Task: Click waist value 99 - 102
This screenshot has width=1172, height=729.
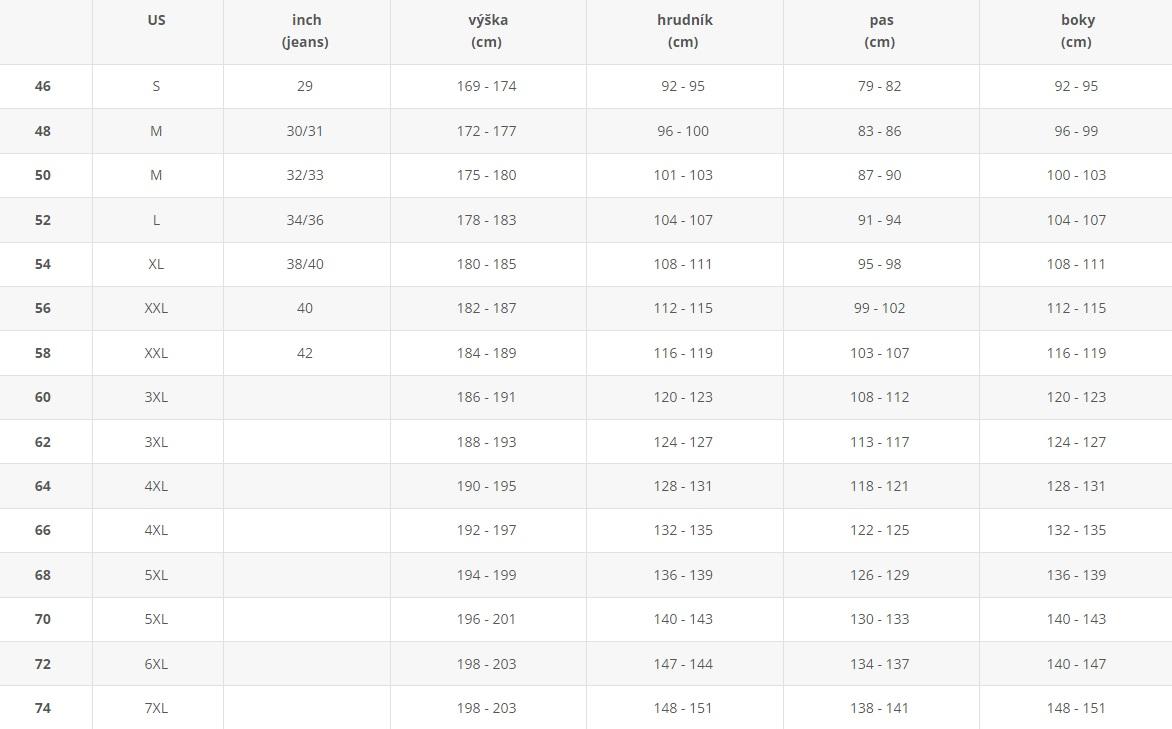Action: [x=880, y=308]
